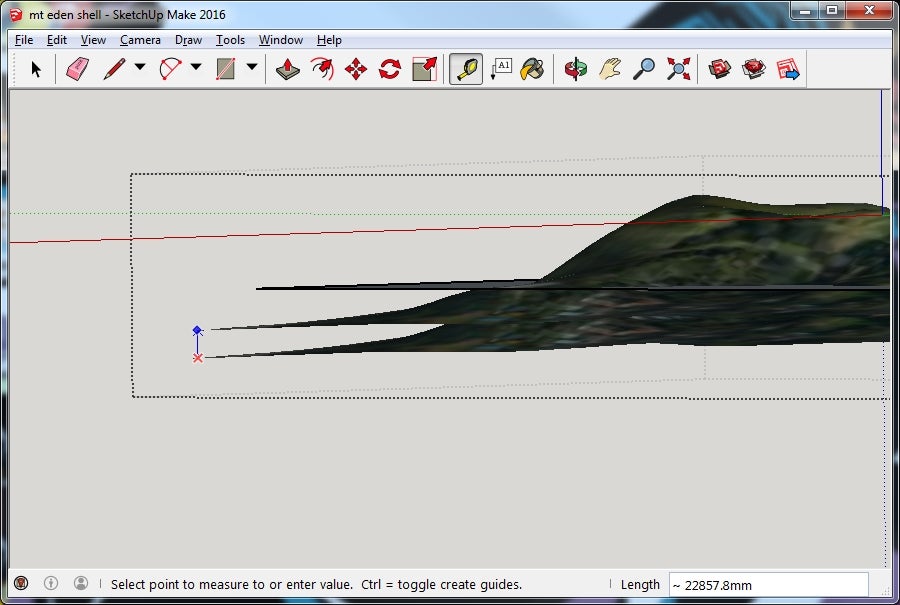Select the Rotate tool
The width and height of the screenshot is (900, 605).
tap(390, 69)
